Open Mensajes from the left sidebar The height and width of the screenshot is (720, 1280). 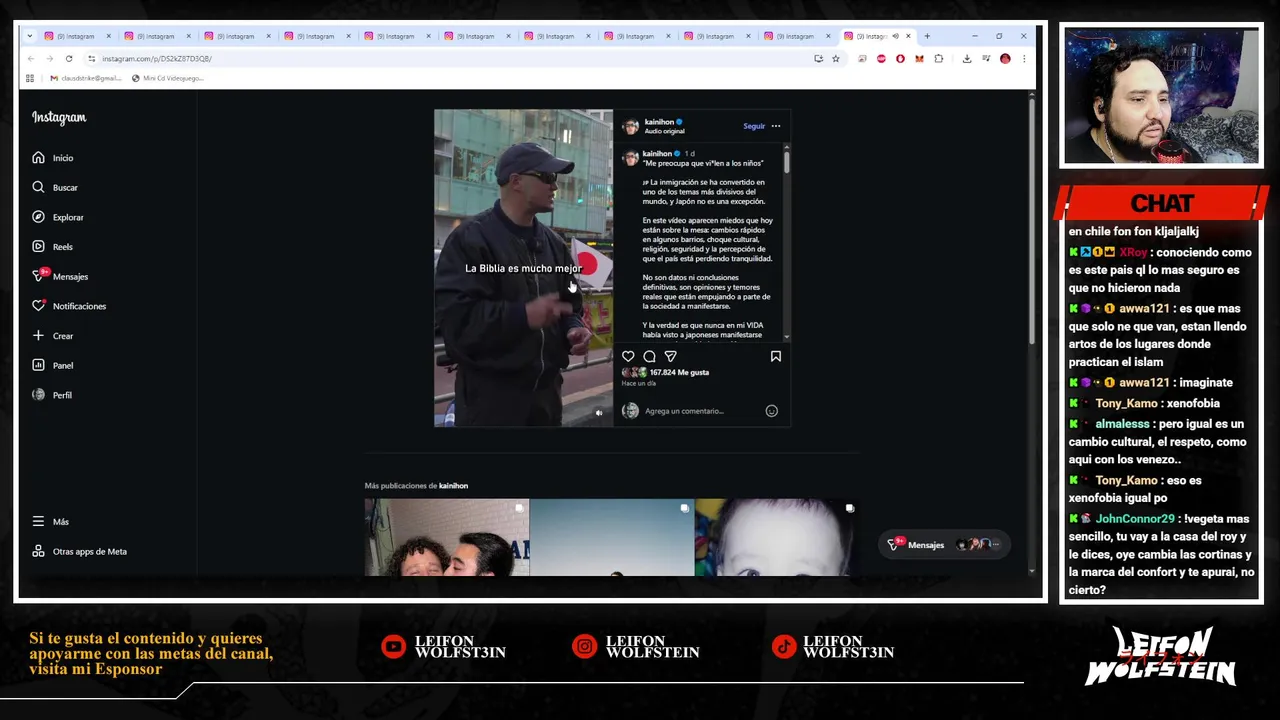pyautogui.click(x=59, y=276)
